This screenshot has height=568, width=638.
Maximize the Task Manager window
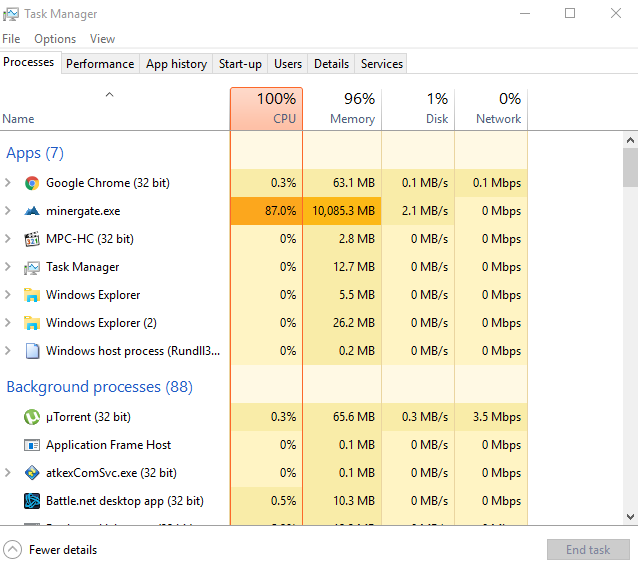pyautogui.click(x=570, y=13)
